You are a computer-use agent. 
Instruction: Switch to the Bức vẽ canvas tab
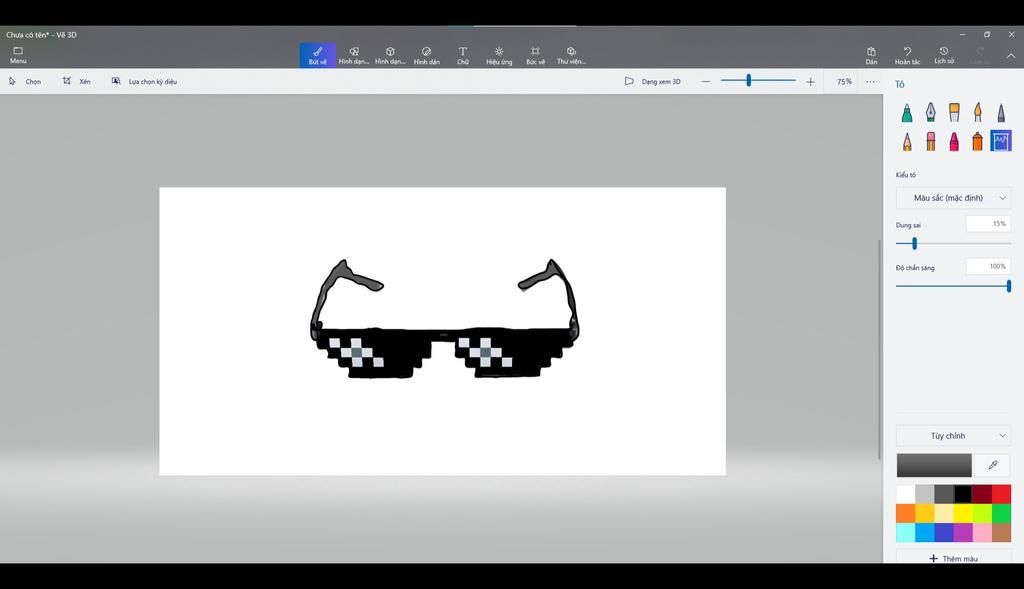(535, 56)
